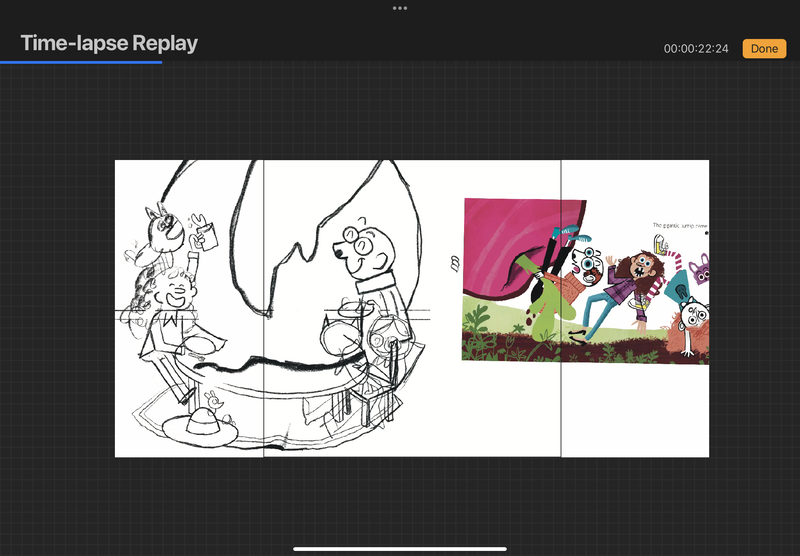This screenshot has width=800, height=556.
Task: Click the story text above the characters
Action: (x=679, y=226)
